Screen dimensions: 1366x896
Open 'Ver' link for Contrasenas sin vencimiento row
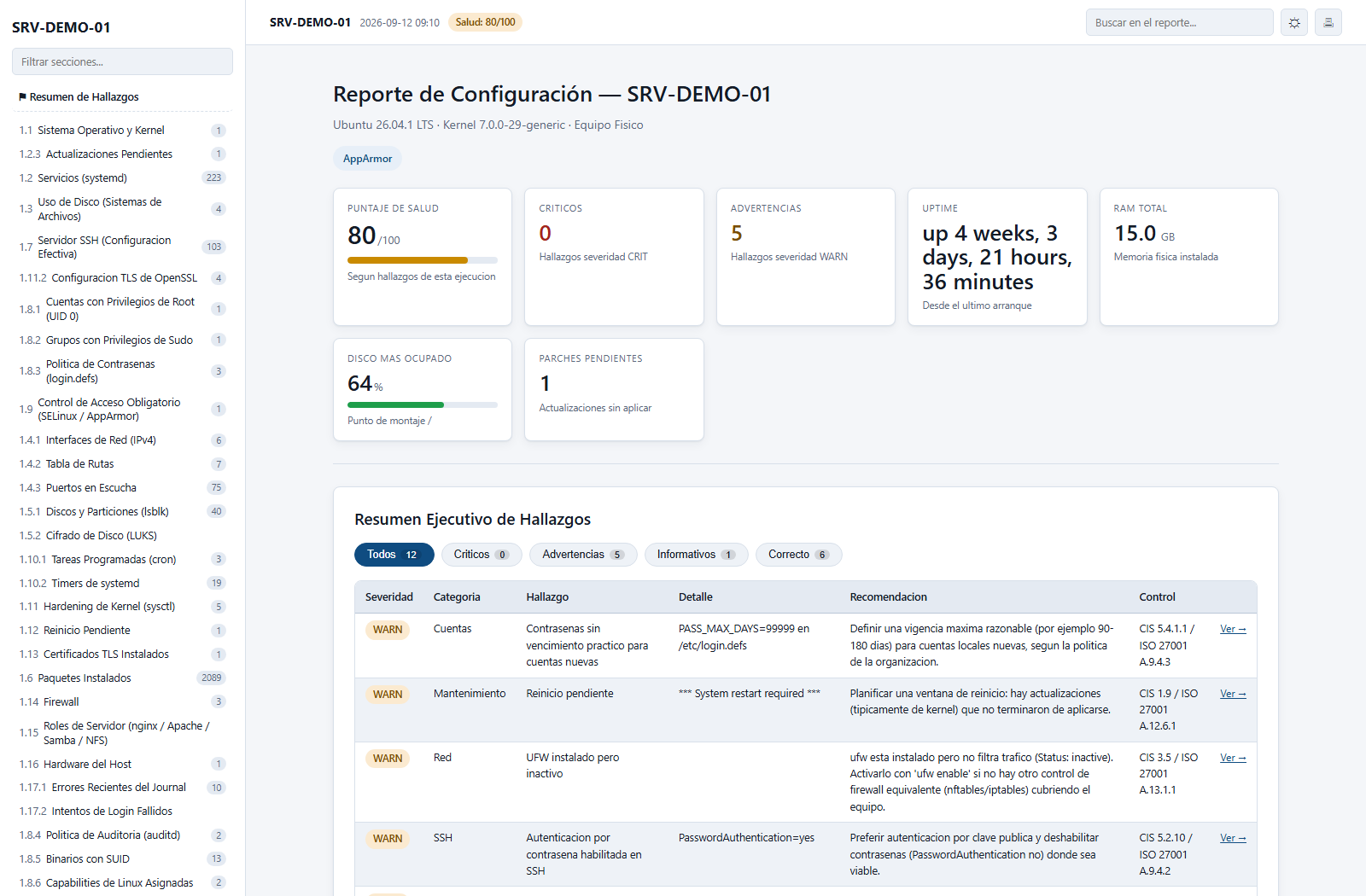tap(1233, 629)
